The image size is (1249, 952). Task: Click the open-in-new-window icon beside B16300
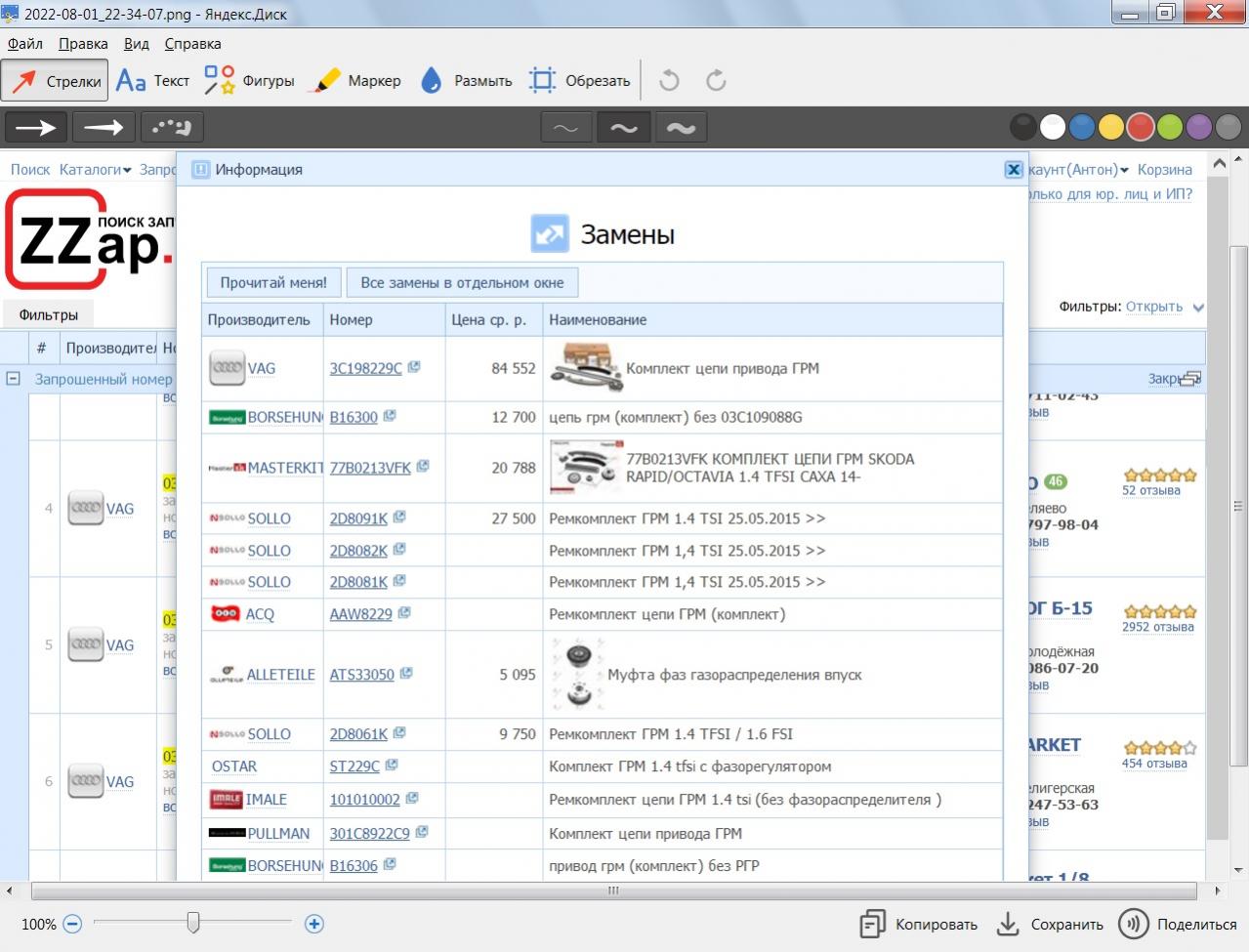point(390,416)
